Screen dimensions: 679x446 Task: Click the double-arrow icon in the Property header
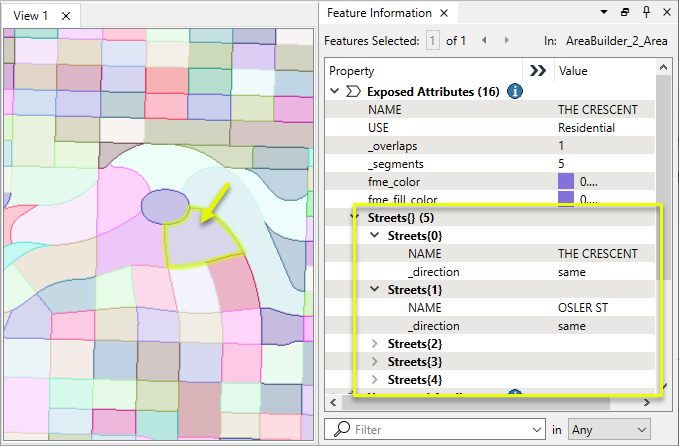[537, 71]
